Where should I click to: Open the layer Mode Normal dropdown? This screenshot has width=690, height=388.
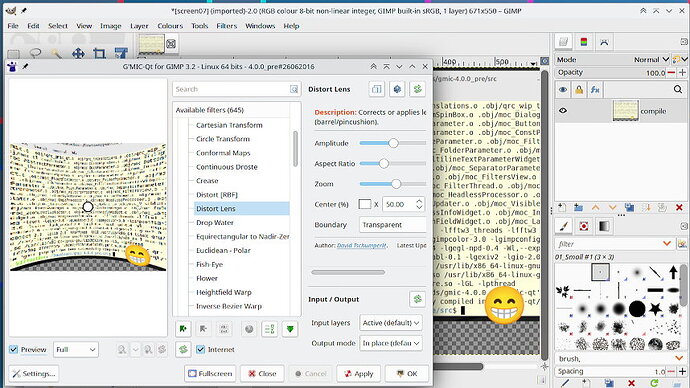pyautogui.click(x=651, y=59)
